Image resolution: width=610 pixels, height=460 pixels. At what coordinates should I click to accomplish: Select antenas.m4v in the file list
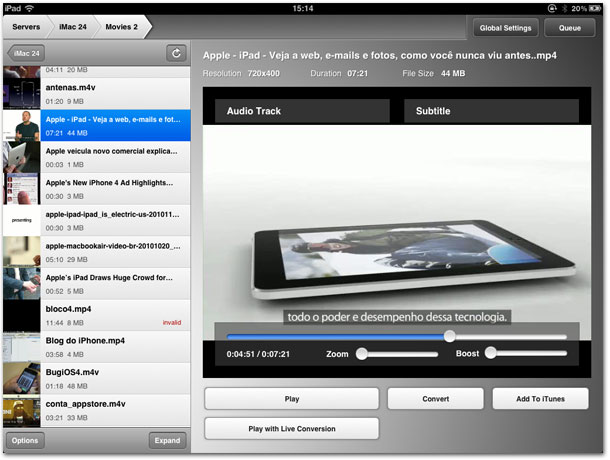96,93
